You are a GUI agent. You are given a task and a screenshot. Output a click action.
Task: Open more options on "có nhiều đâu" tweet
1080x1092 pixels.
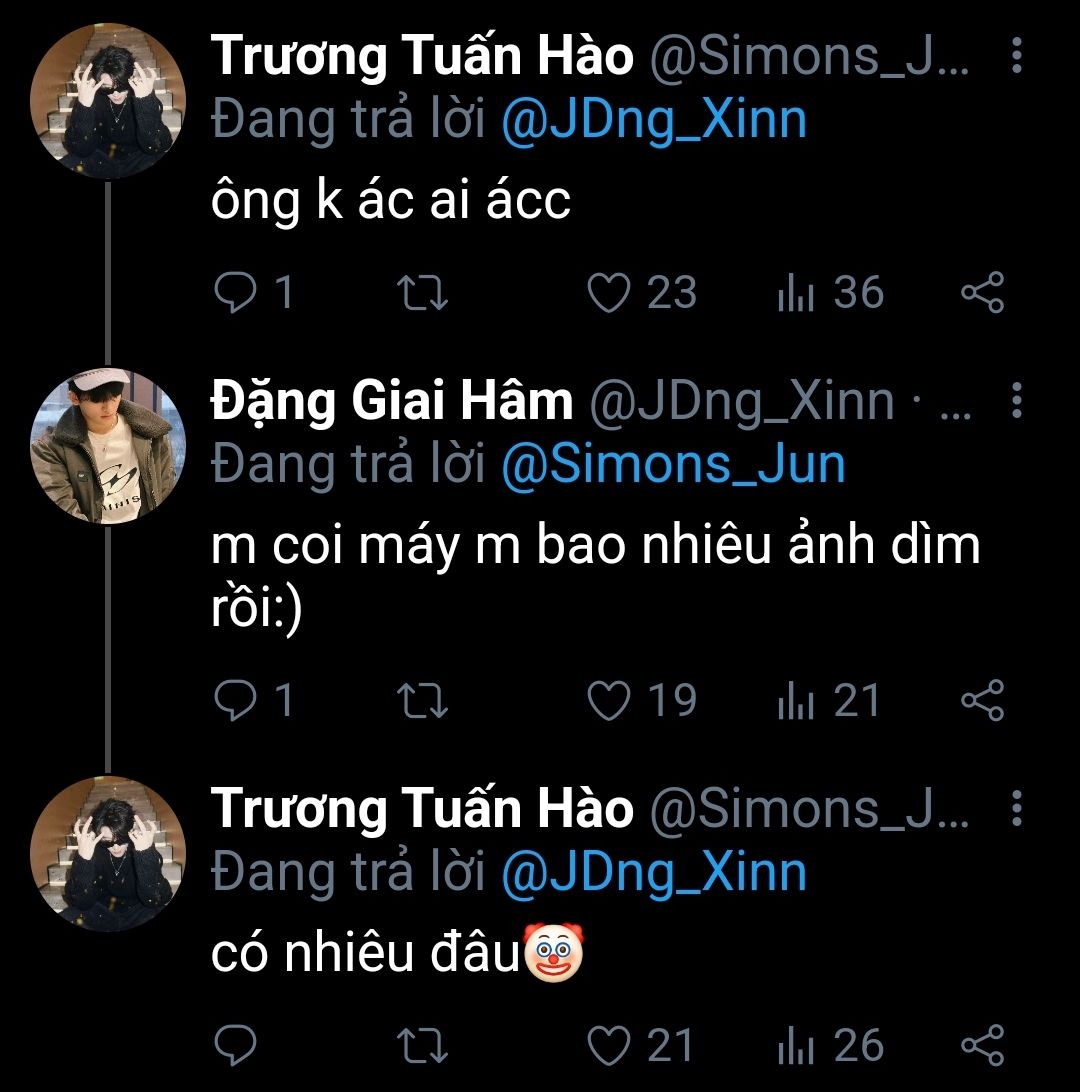(x=1016, y=808)
